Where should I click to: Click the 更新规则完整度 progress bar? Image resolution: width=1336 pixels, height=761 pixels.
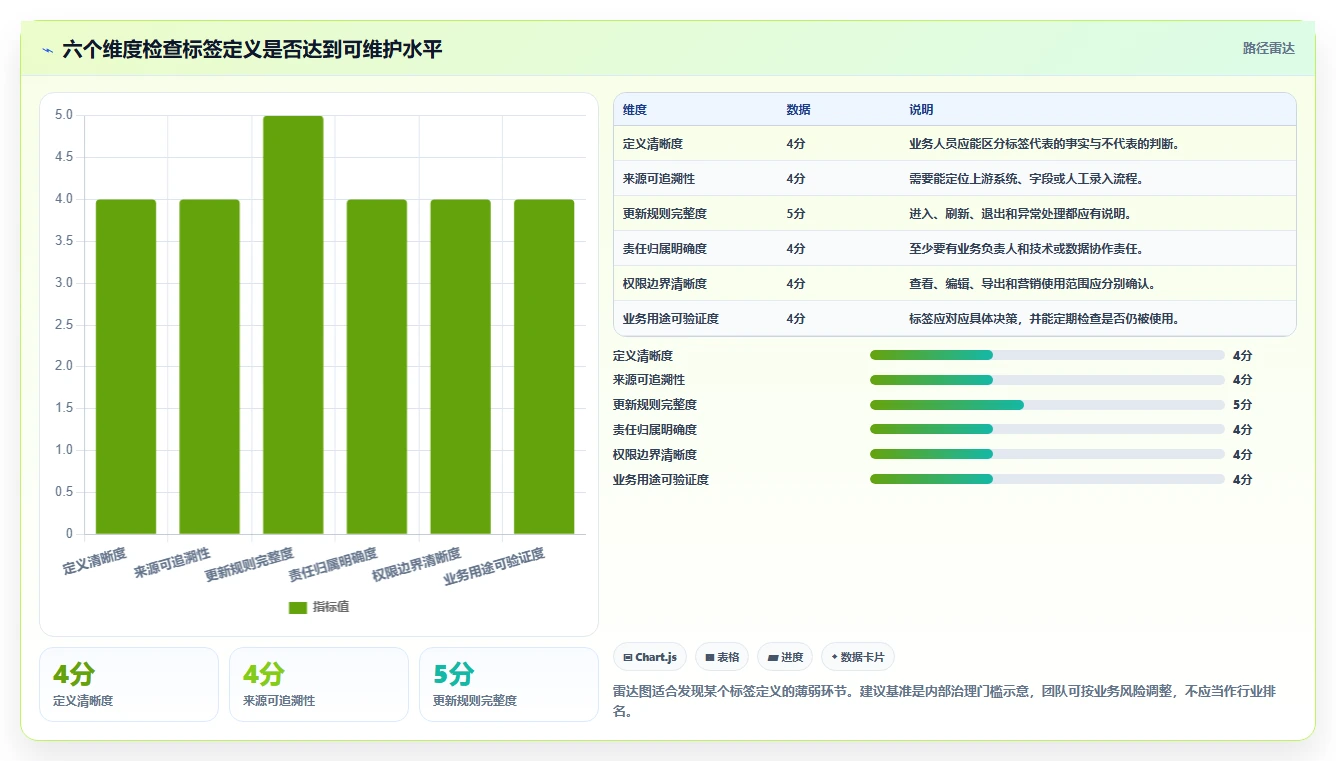coord(1047,405)
